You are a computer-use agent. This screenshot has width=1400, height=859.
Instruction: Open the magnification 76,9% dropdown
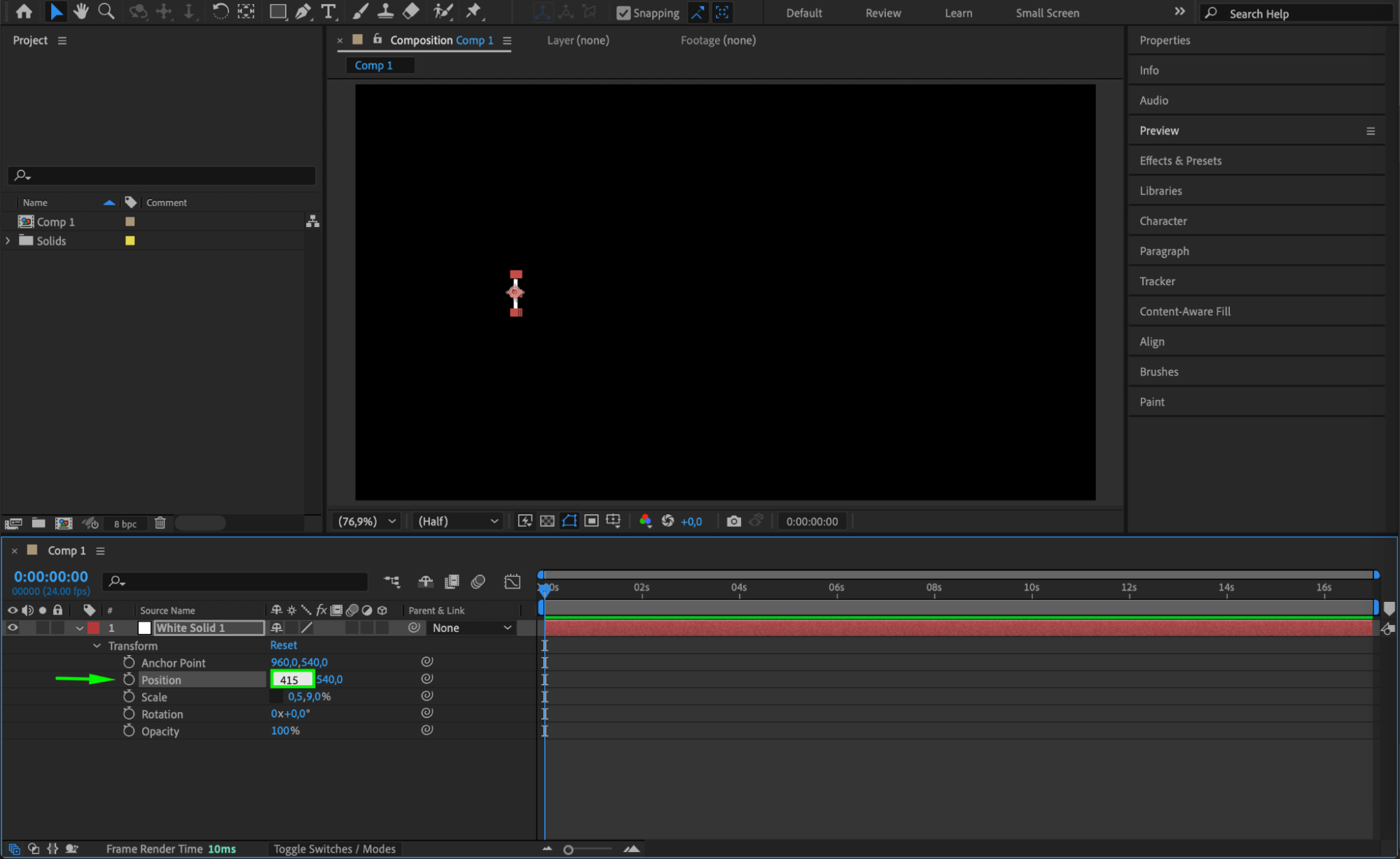pos(367,521)
